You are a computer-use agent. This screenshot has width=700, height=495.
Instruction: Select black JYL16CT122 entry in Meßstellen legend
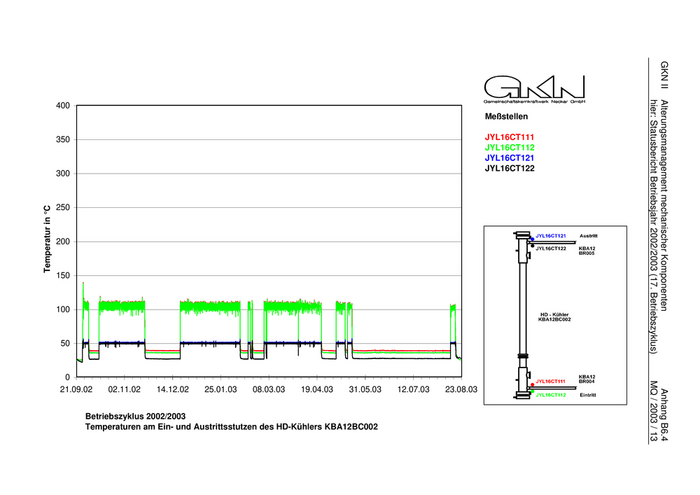509,169
